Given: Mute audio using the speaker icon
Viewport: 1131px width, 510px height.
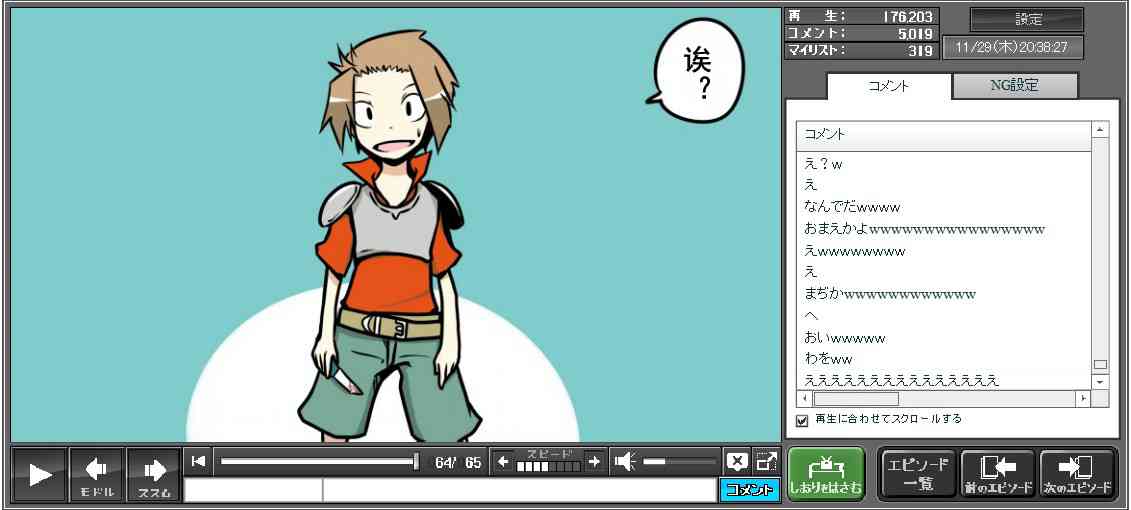Looking at the screenshot, I should pyautogui.click(x=625, y=461).
